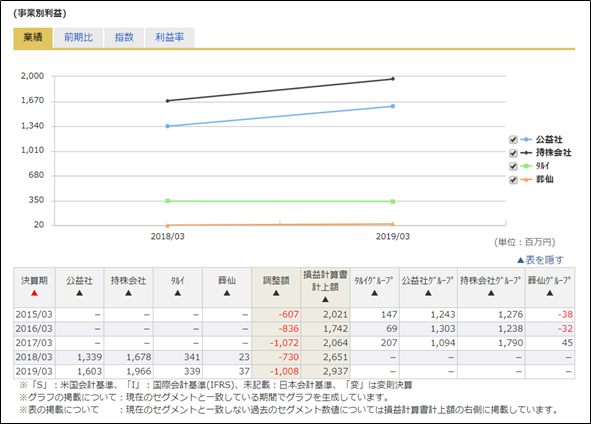Sort by 損益計算書計上額 arrow

coord(325,299)
